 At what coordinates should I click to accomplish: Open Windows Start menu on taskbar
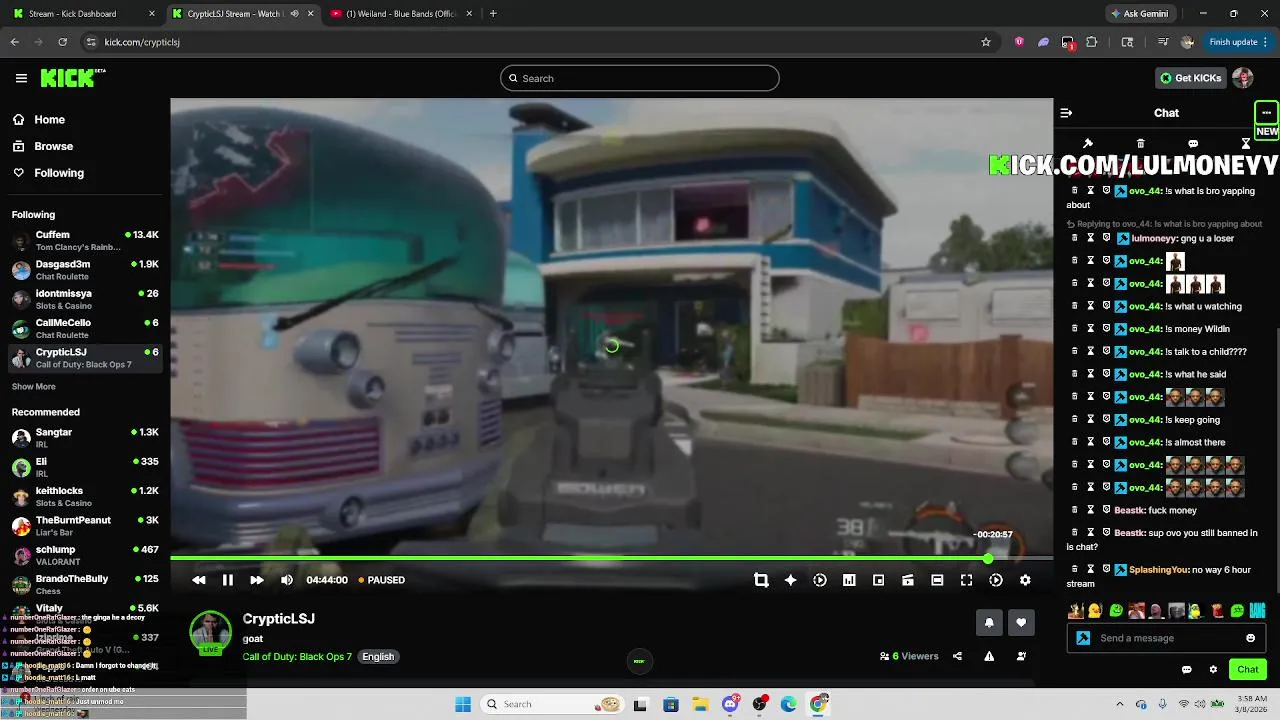tap(463, 704)
